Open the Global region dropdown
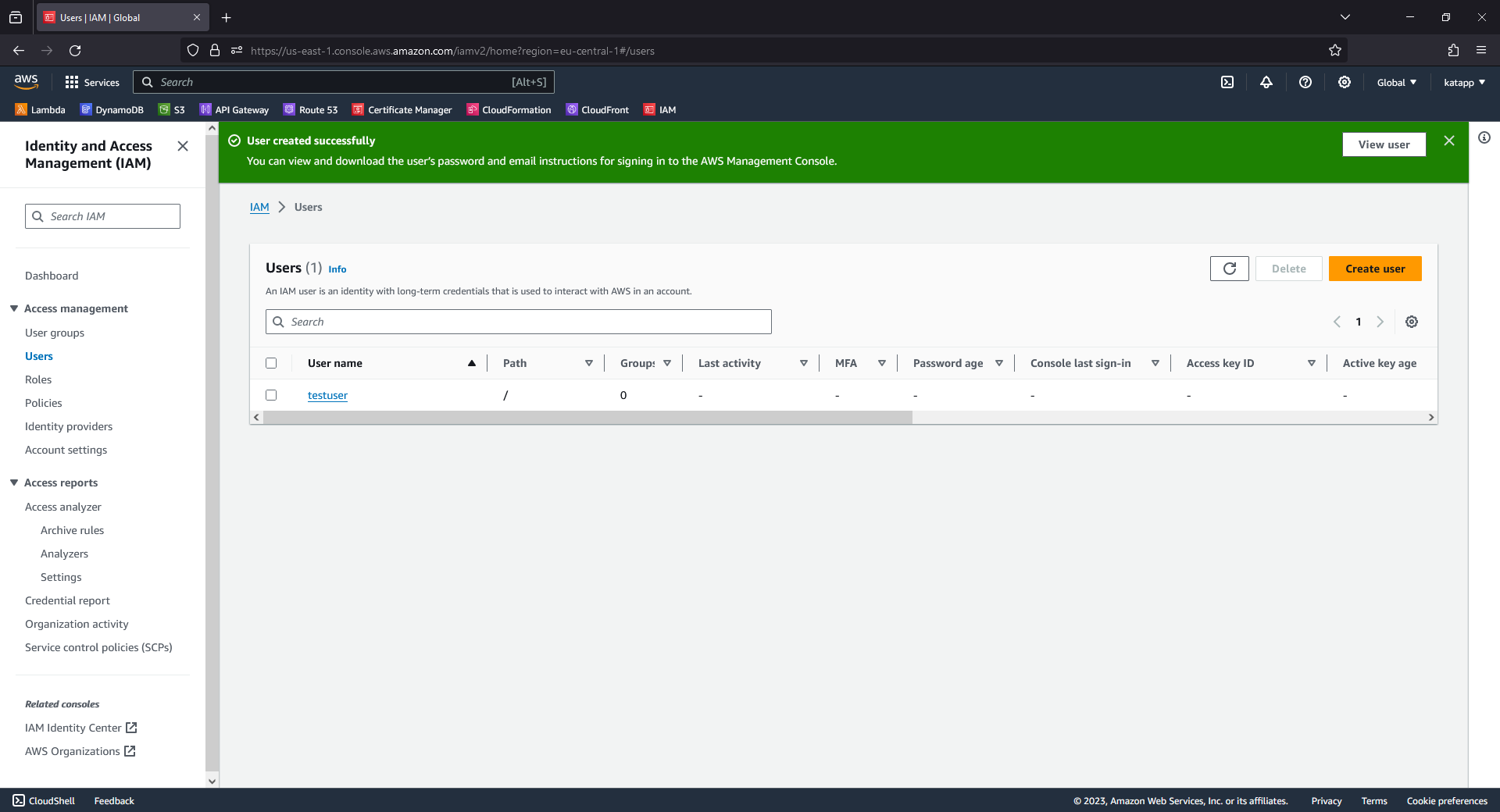The height and width of the screenshot is (812, 1500). click(1396, 82)
